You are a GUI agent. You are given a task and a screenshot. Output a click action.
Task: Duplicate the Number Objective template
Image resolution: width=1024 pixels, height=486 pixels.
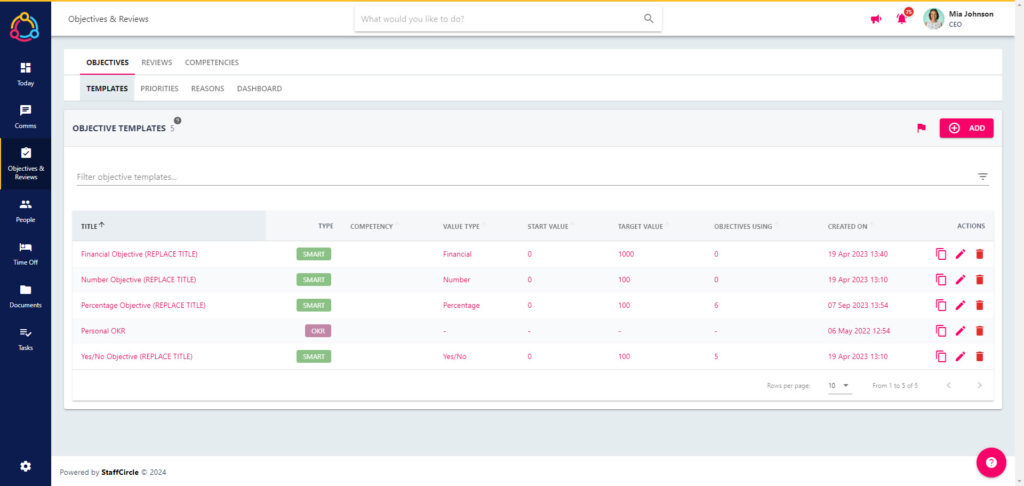941,280
